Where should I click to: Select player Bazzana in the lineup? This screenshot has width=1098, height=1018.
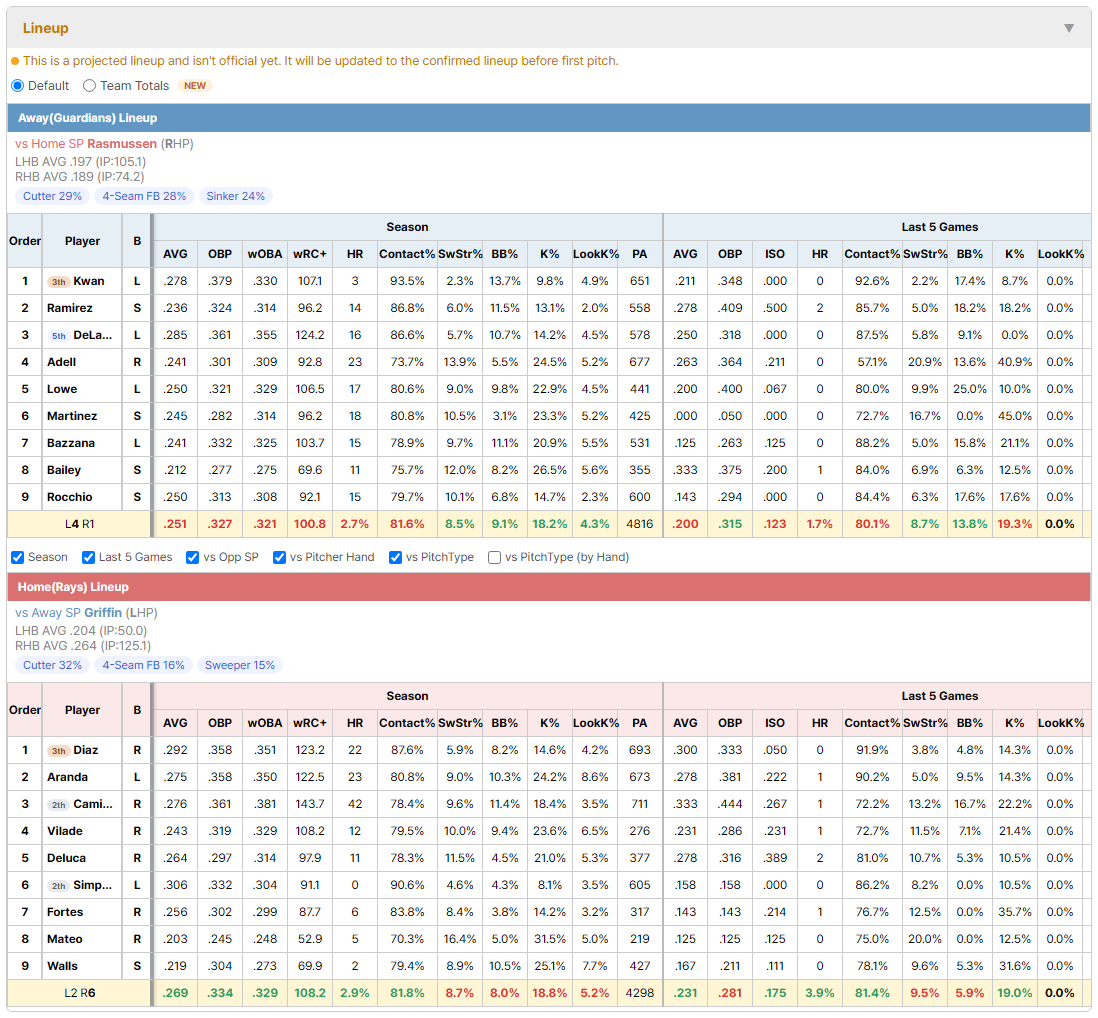point(71,443)
